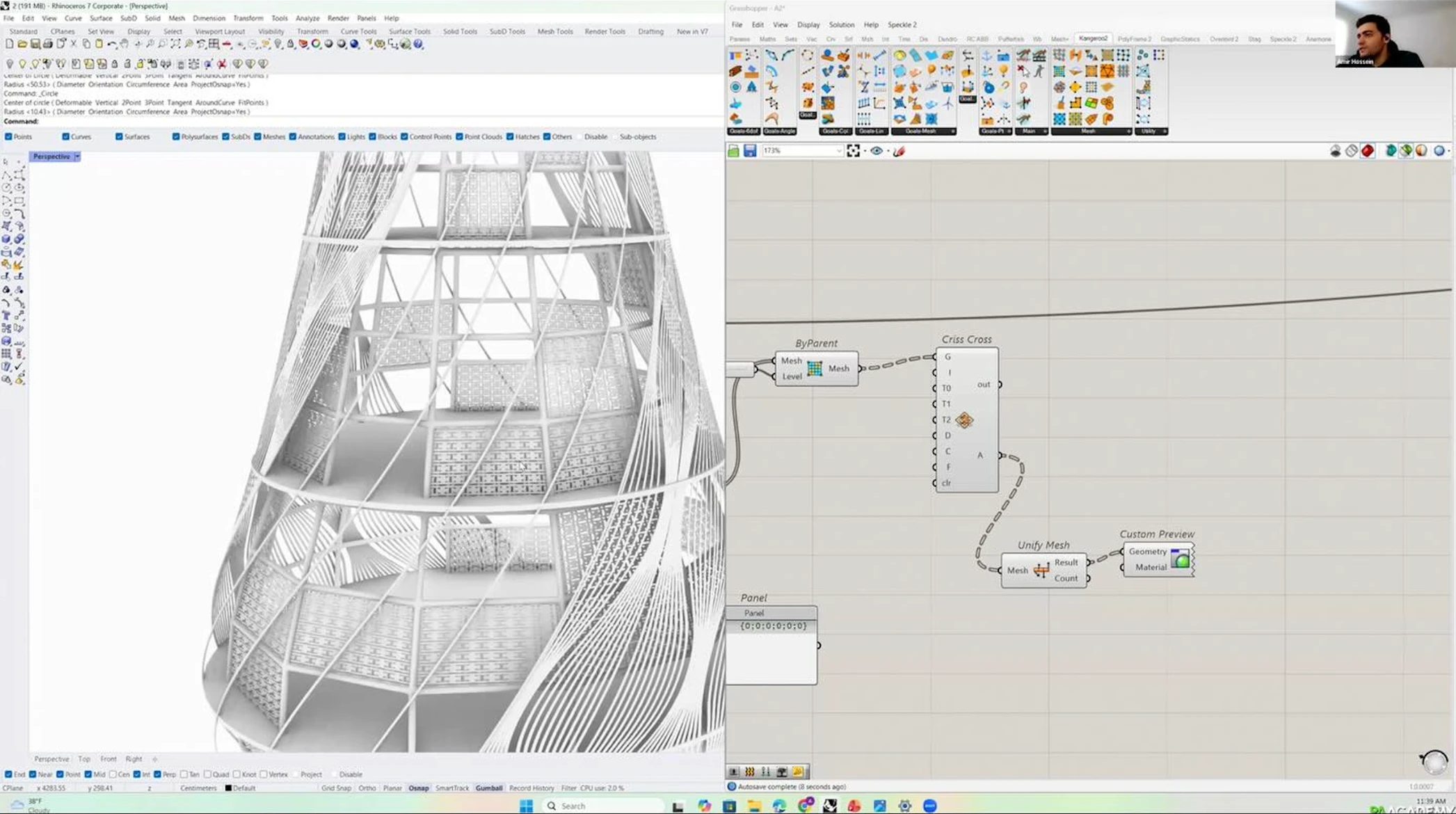Open the Solution menu in Grasshopper

(840, 24)
